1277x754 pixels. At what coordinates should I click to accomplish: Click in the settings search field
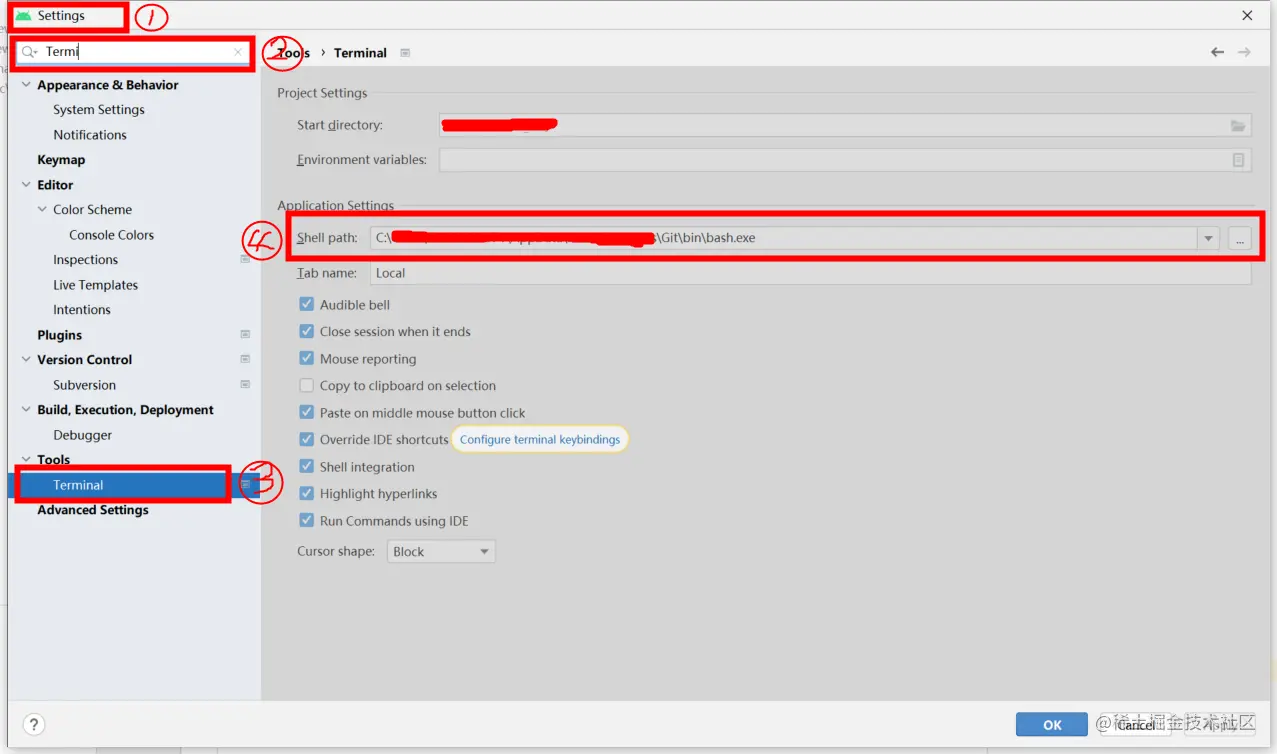(x=135, y=52)
